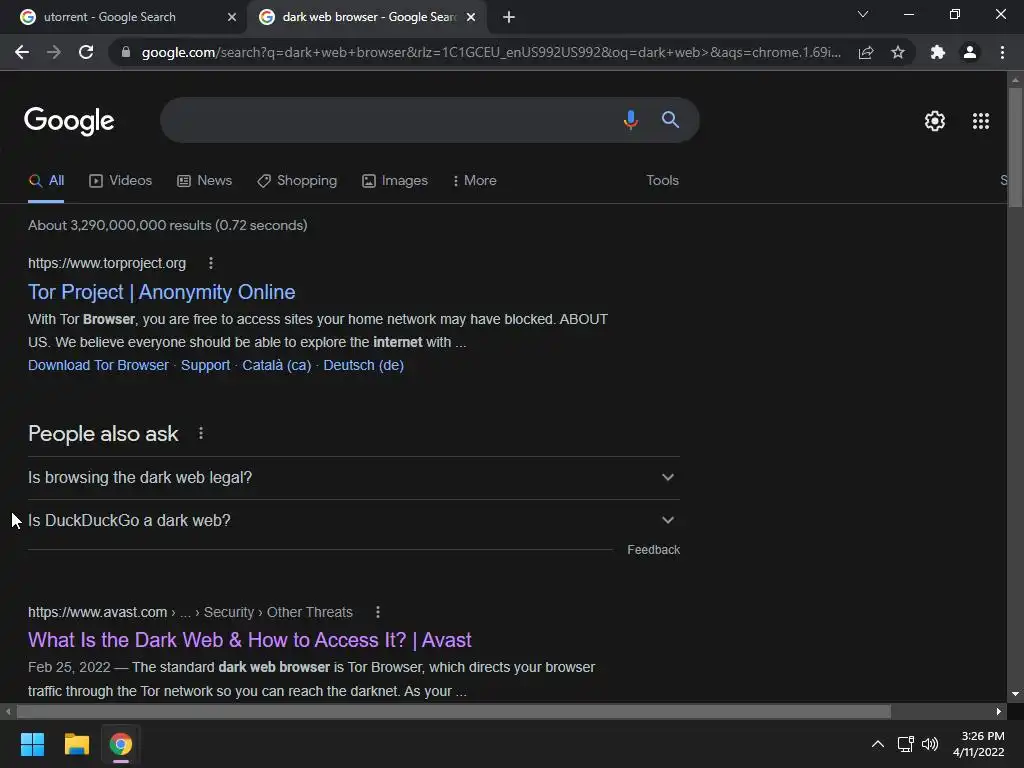Go back to the previous page
1024x768 pixels.
click(22, 52)
